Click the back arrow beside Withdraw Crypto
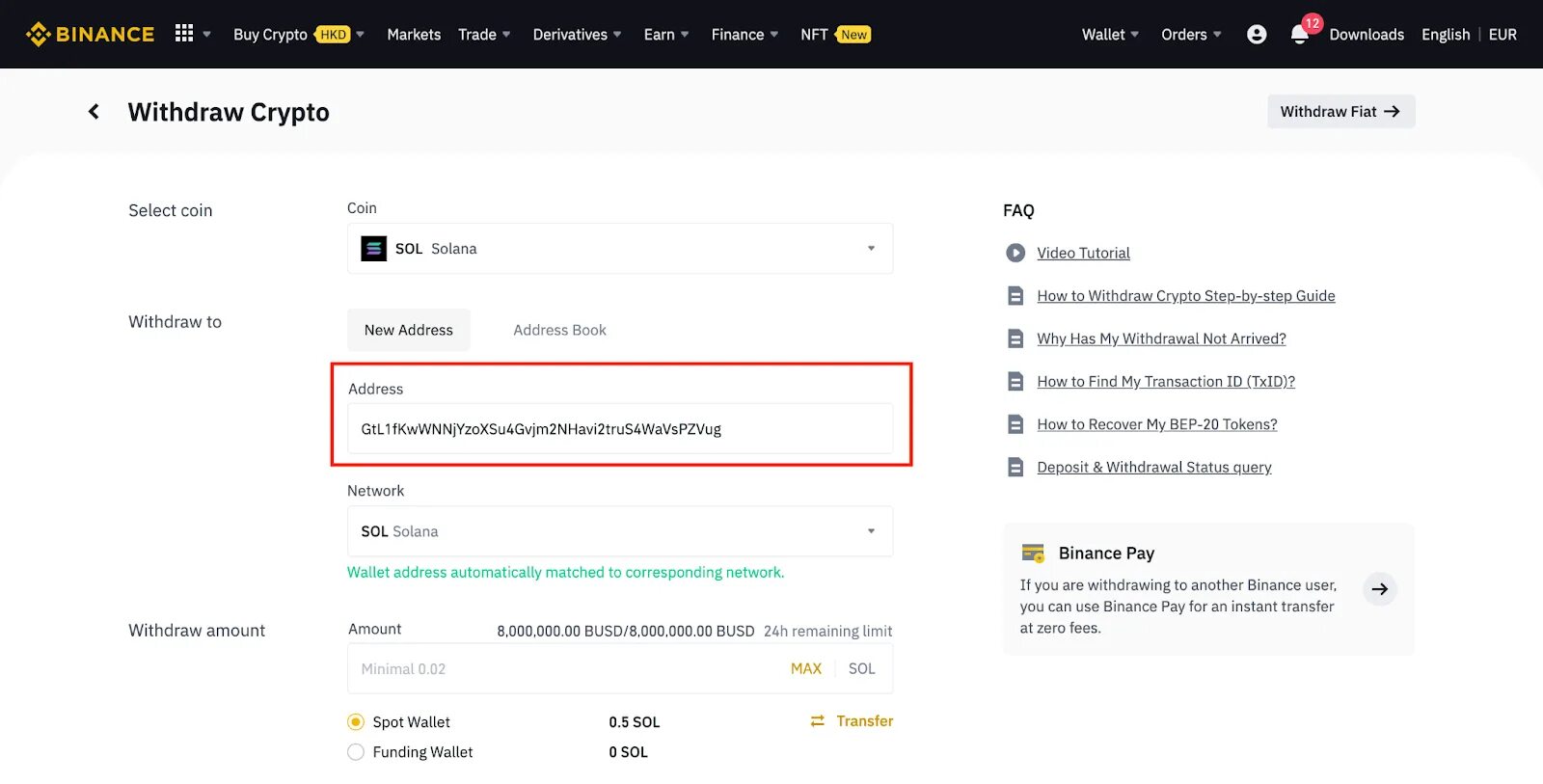The height and width of the screenshot is (784, 1543). [x=94, y=112]
